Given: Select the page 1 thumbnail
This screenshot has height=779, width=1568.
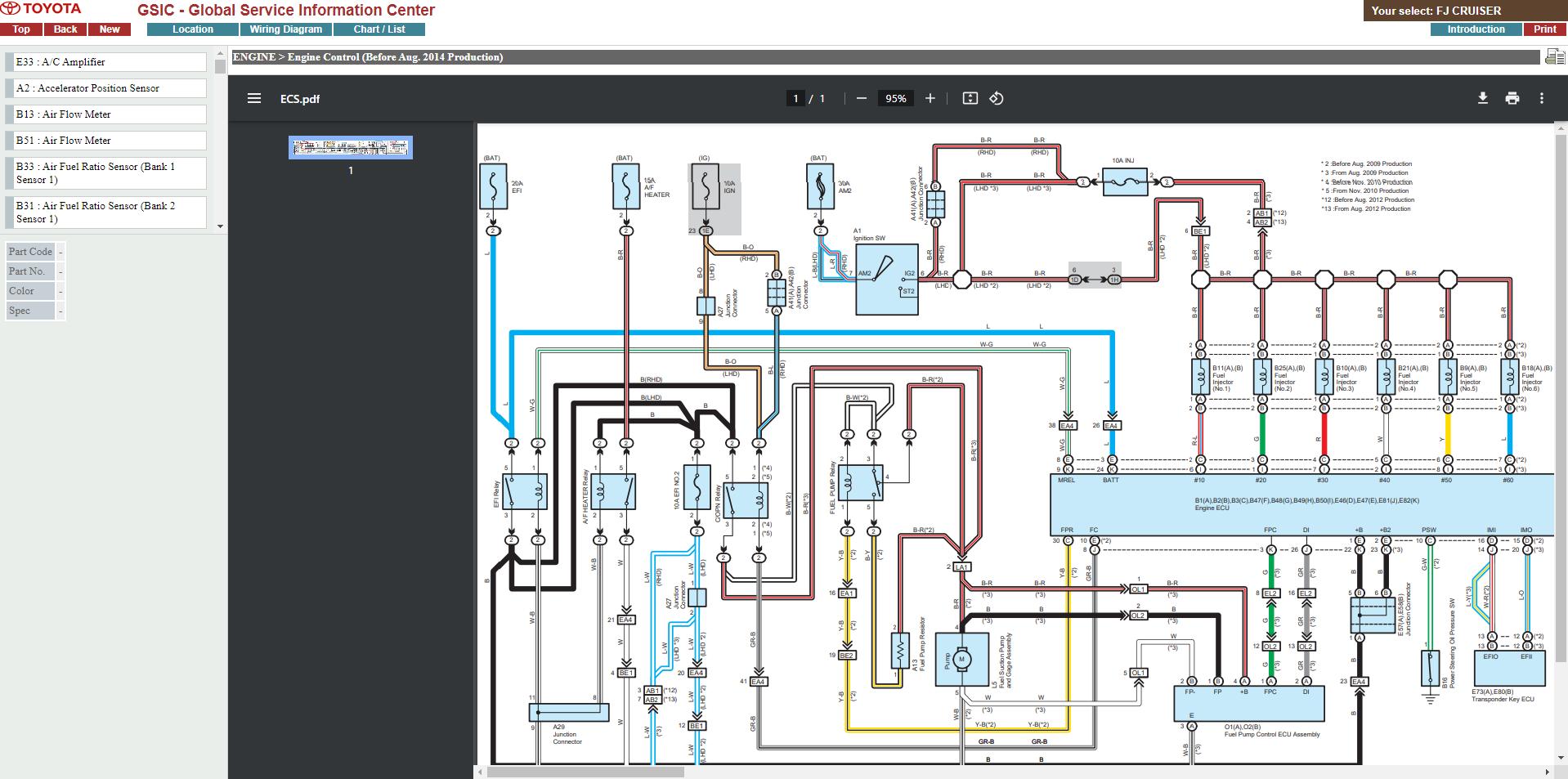Looking at the screenshot, I should [x=351, y=147].
